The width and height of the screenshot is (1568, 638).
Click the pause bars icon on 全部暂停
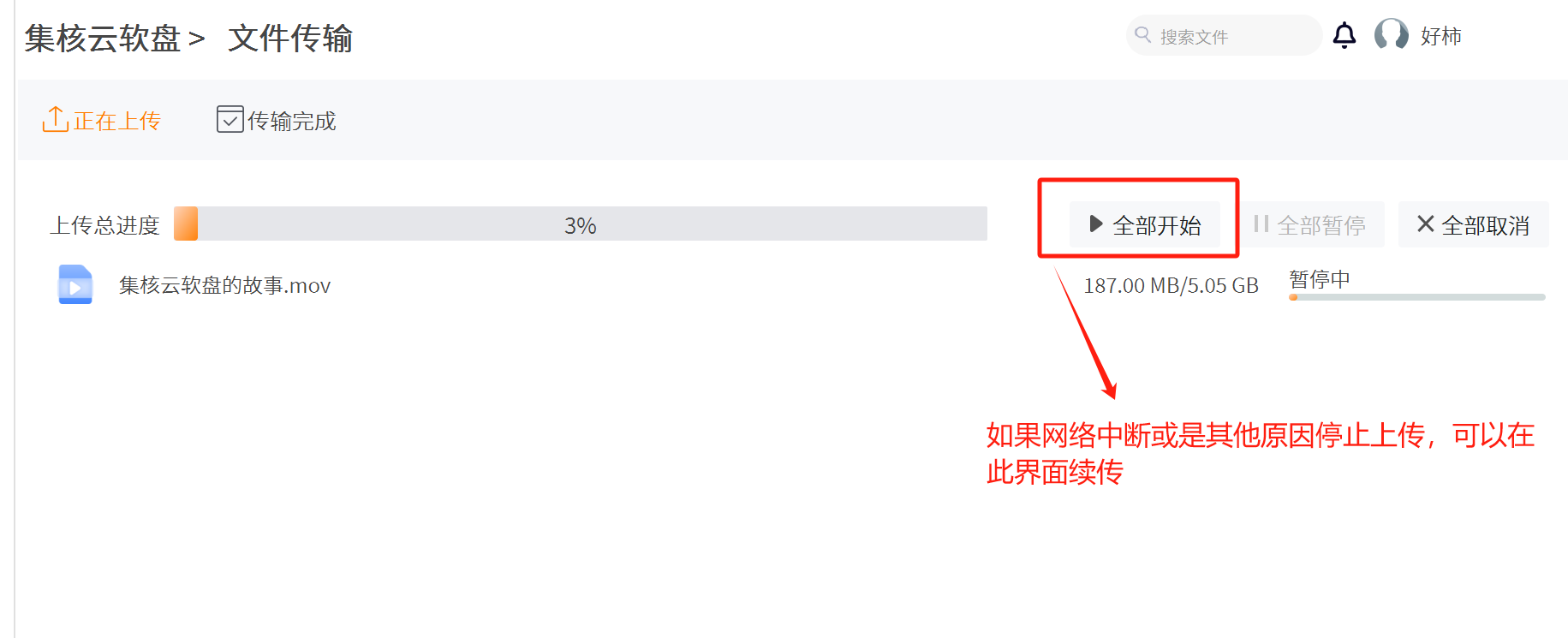point(1261,224)
